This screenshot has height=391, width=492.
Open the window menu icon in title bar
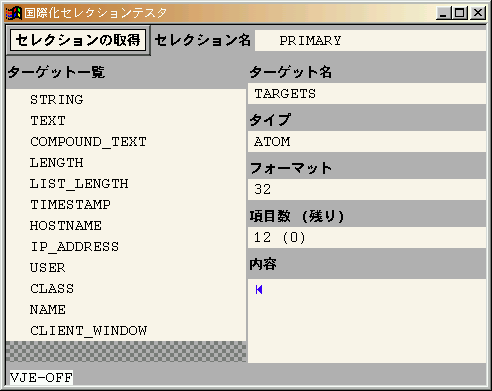(14, 13)
